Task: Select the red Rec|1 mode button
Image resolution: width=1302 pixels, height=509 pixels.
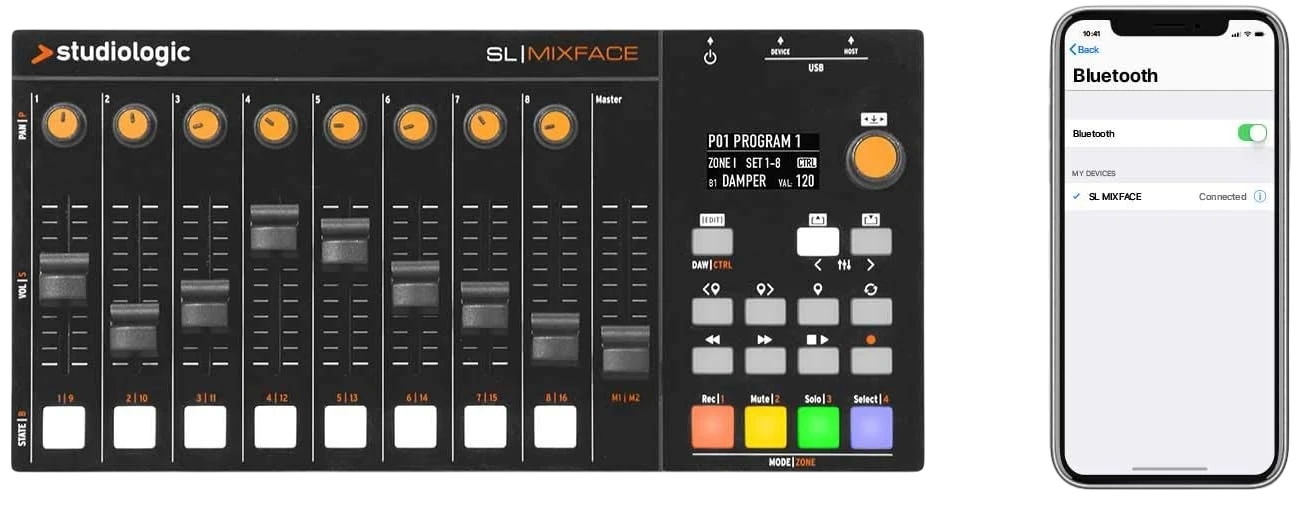Action: 712,427
